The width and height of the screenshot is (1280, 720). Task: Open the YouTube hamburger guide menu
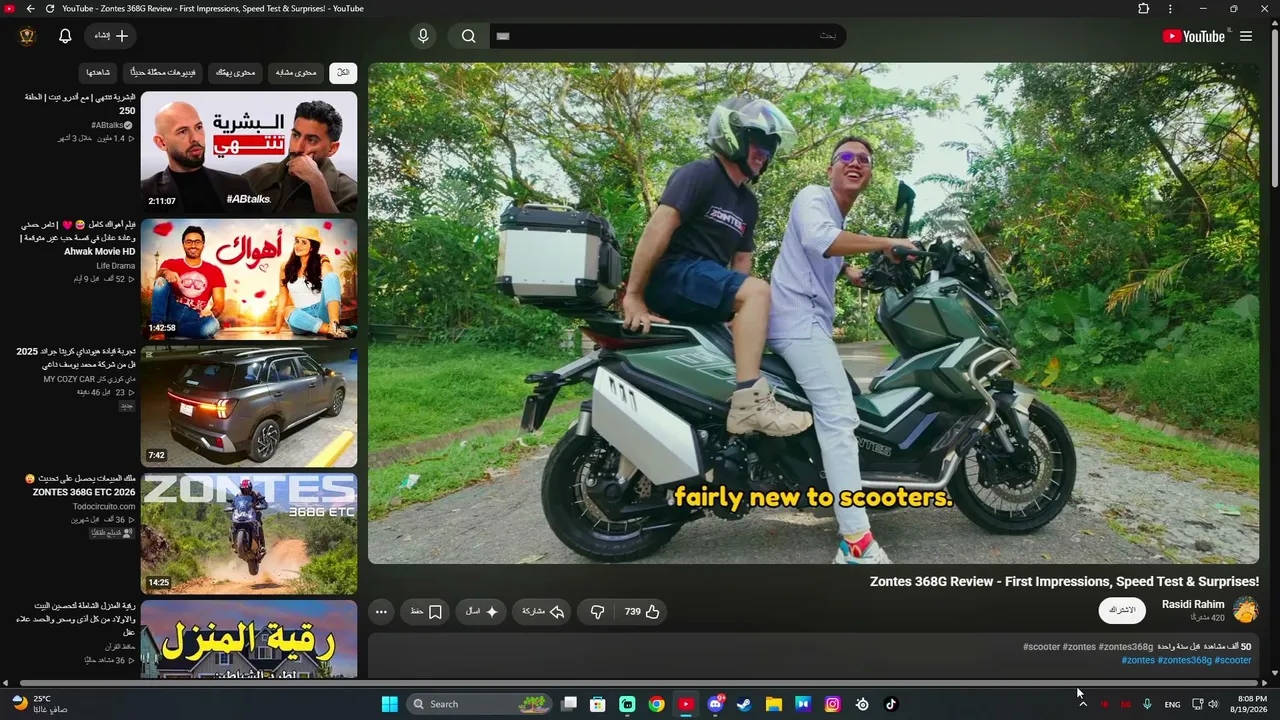(x=1246, y=36)
